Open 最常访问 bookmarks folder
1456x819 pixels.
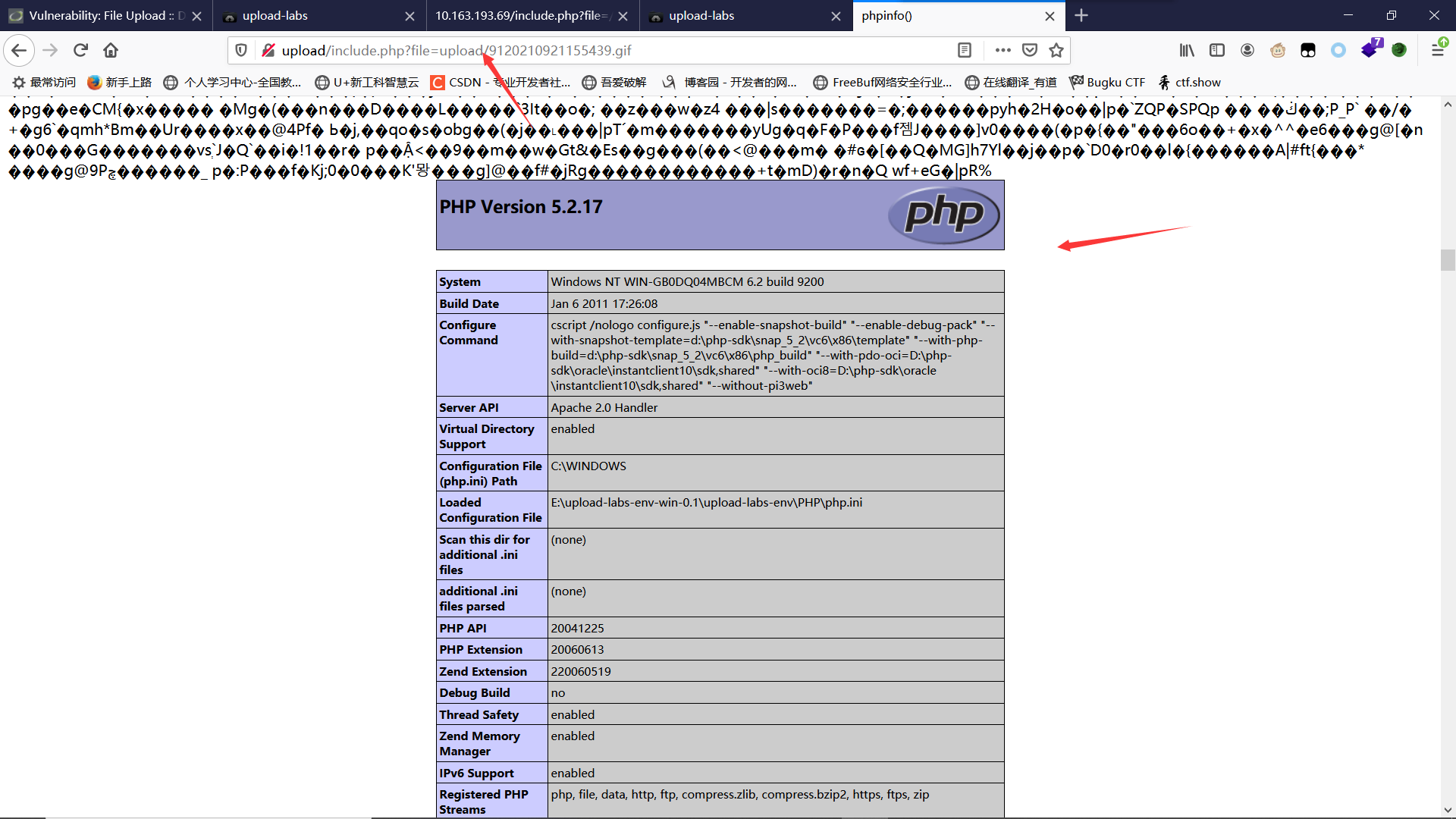45,82
